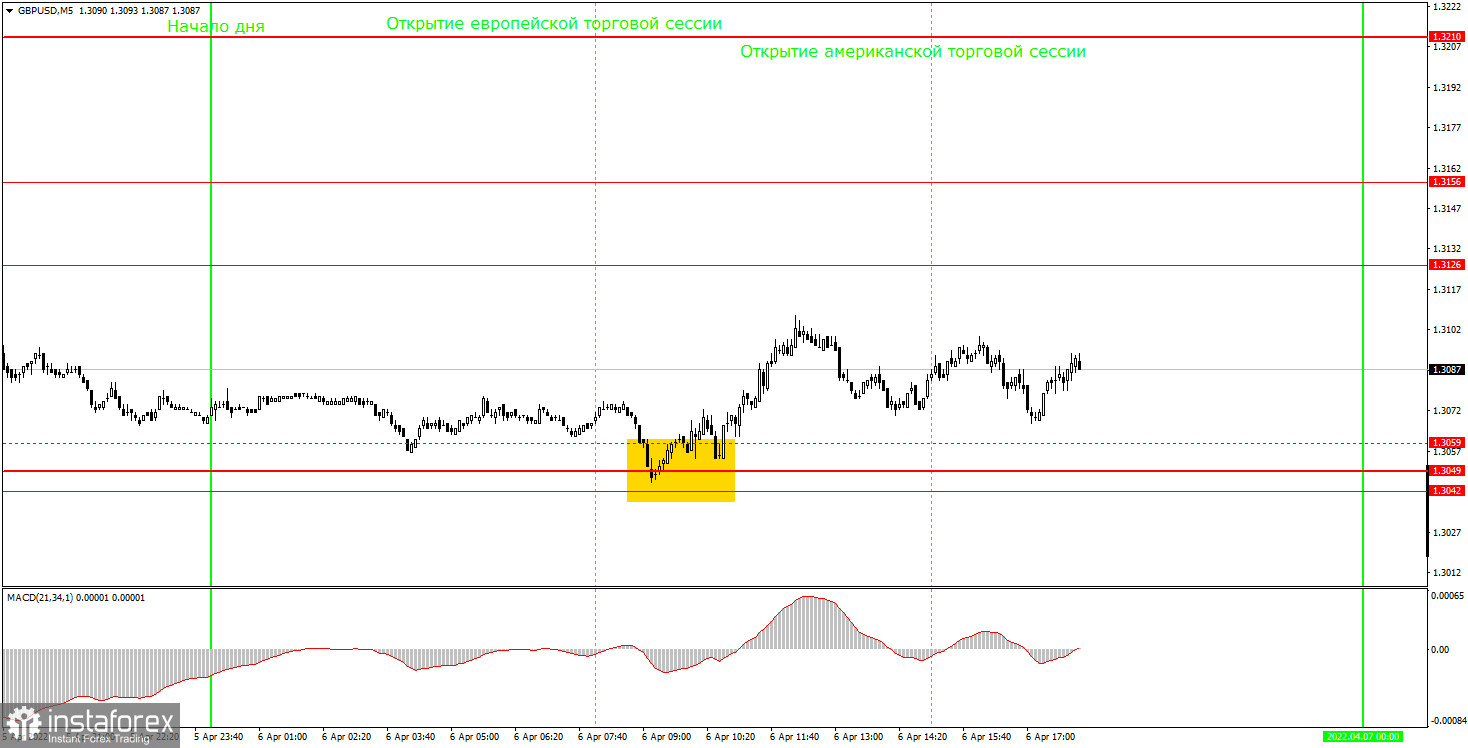The height and width of the screenshot is (748, 1468).
Task: Click the 1.3072 price axis value
Action: [x=1446, y=410]
